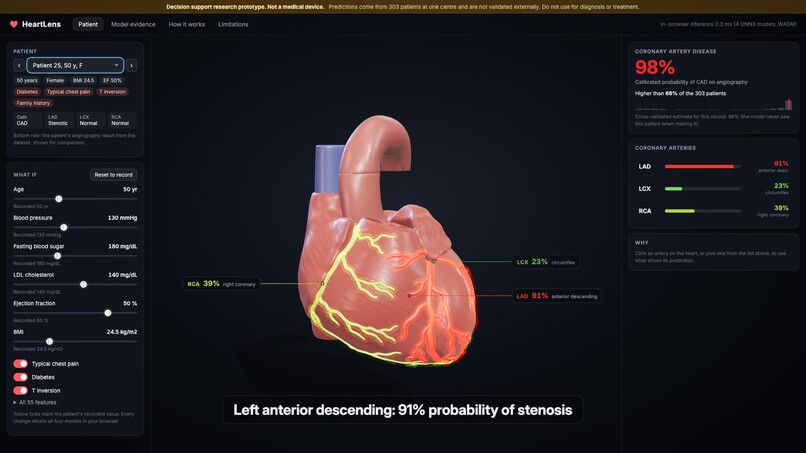Screen dimensions: 806x453
Task: Click the patient distribution histogram
Action: 713,104
